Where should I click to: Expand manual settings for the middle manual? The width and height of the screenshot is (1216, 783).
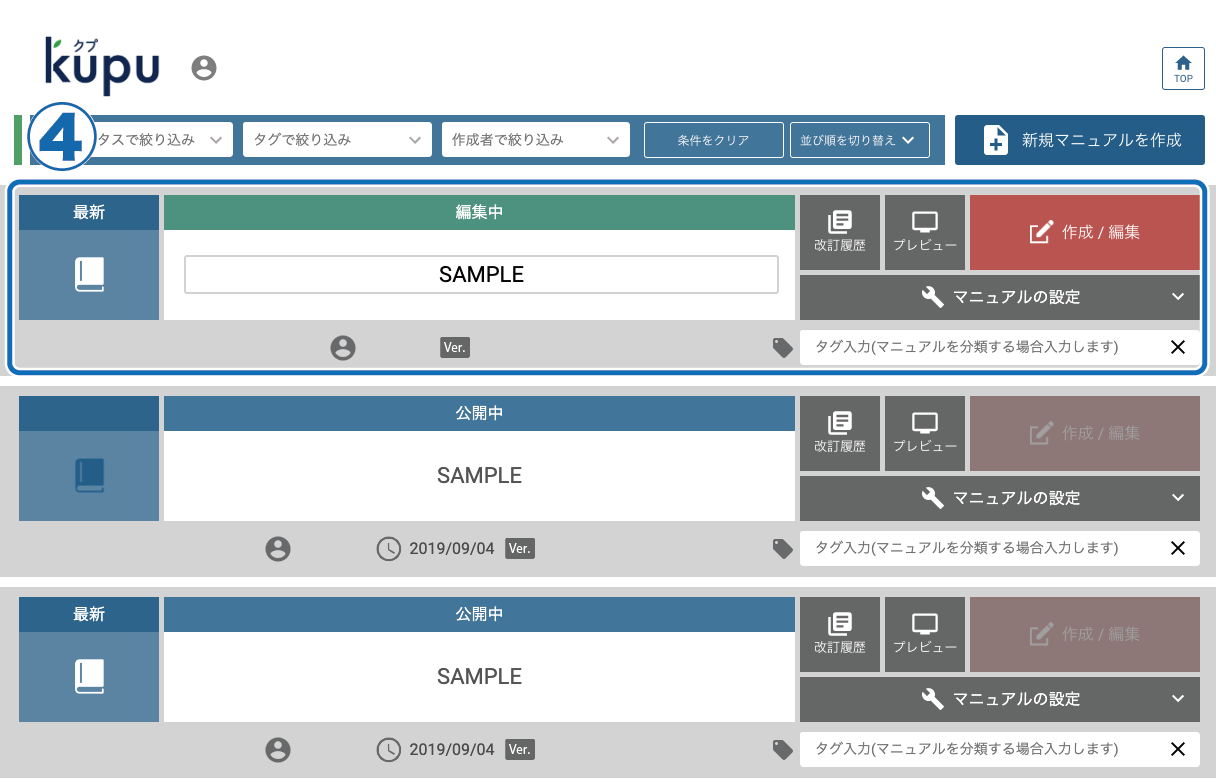click(x=999, y=498)
